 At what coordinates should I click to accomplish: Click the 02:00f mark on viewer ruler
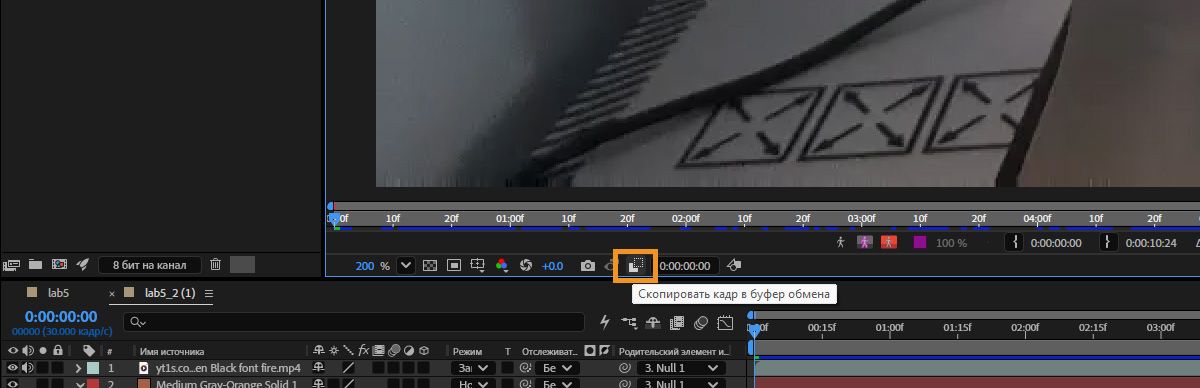click(685, 218)
